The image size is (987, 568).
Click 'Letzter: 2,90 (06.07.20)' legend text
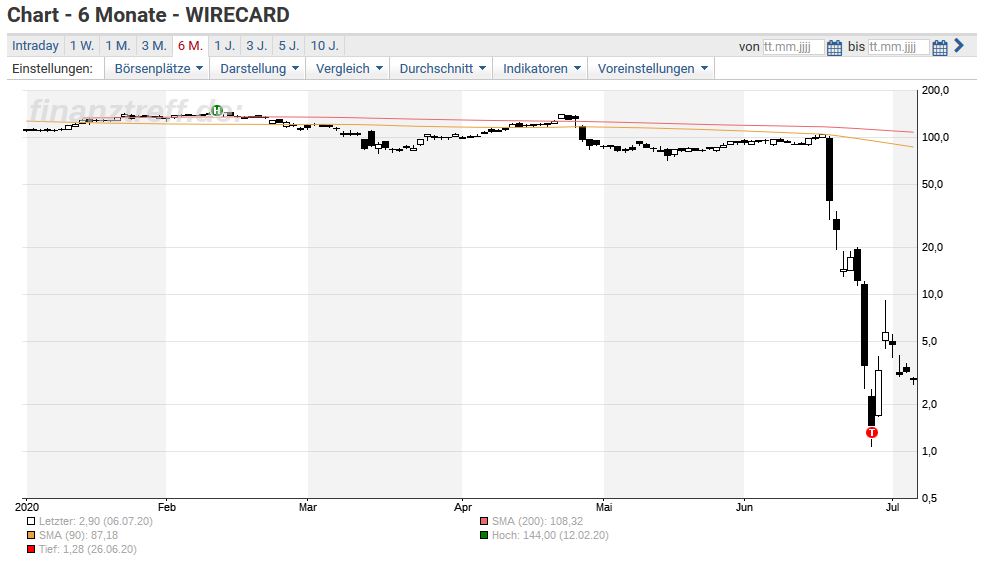pos(96,521)
